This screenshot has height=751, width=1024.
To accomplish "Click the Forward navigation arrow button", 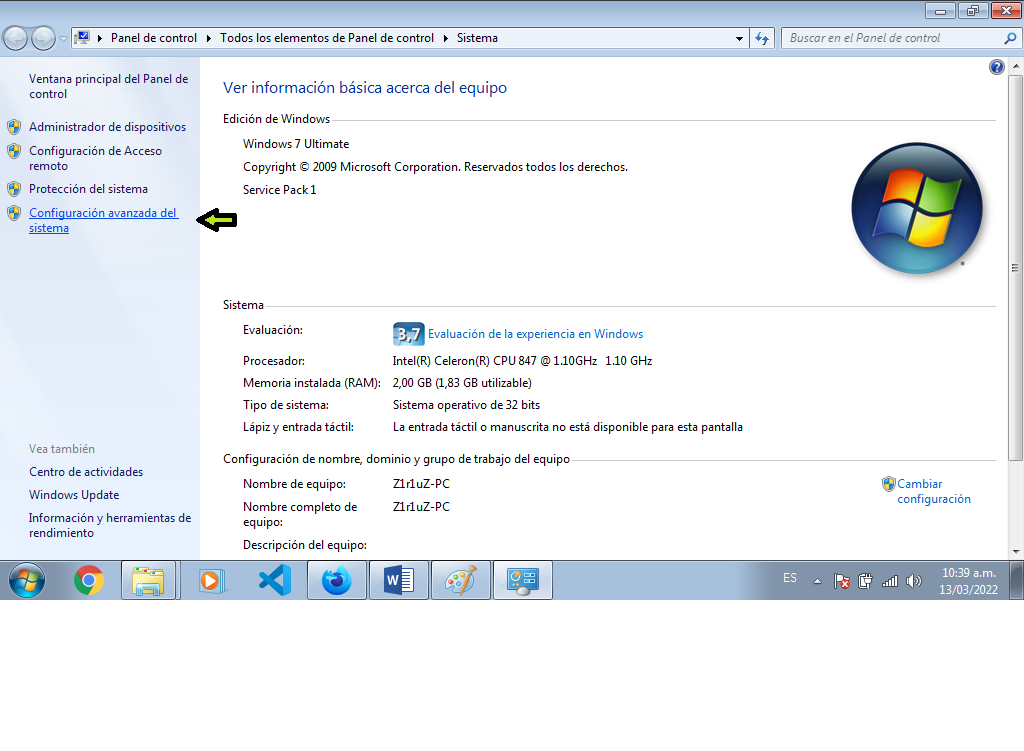I will [x=43, y=39].
